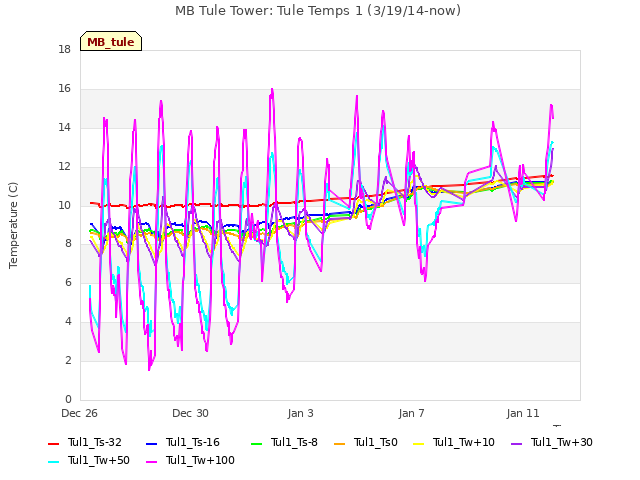Click the Jan 7 x-axis tick label
The height and width of the screenshot is (480, 640).
[x=411, y=413]
